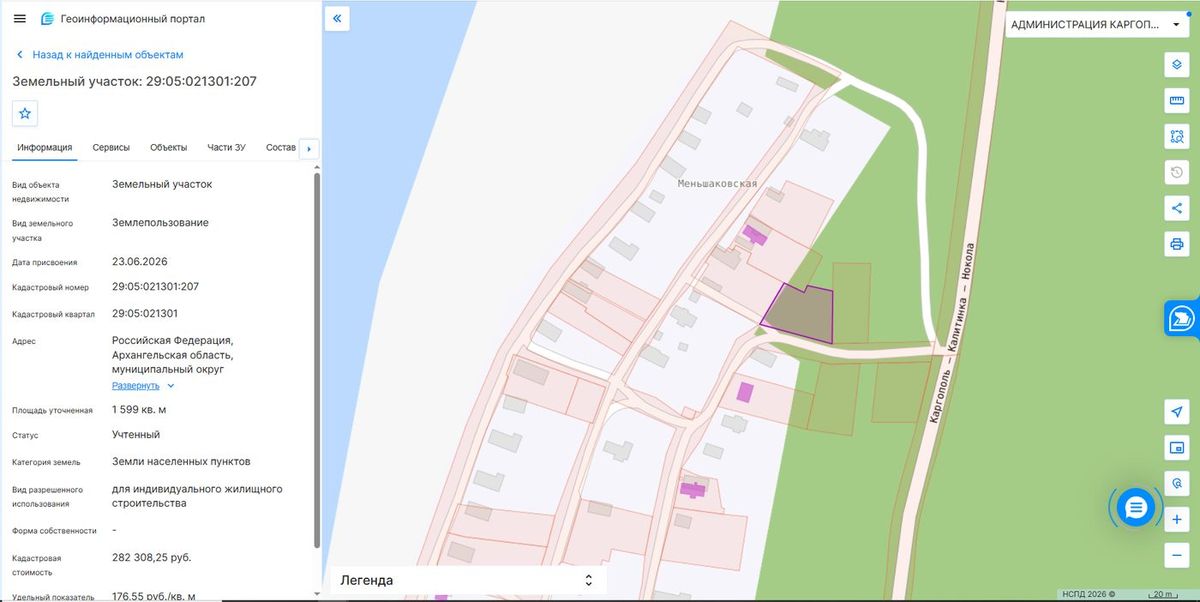Locate my position with the arrow icon
The height and width of the screenshot is (602, 1200).
(x=1177, y=412)
